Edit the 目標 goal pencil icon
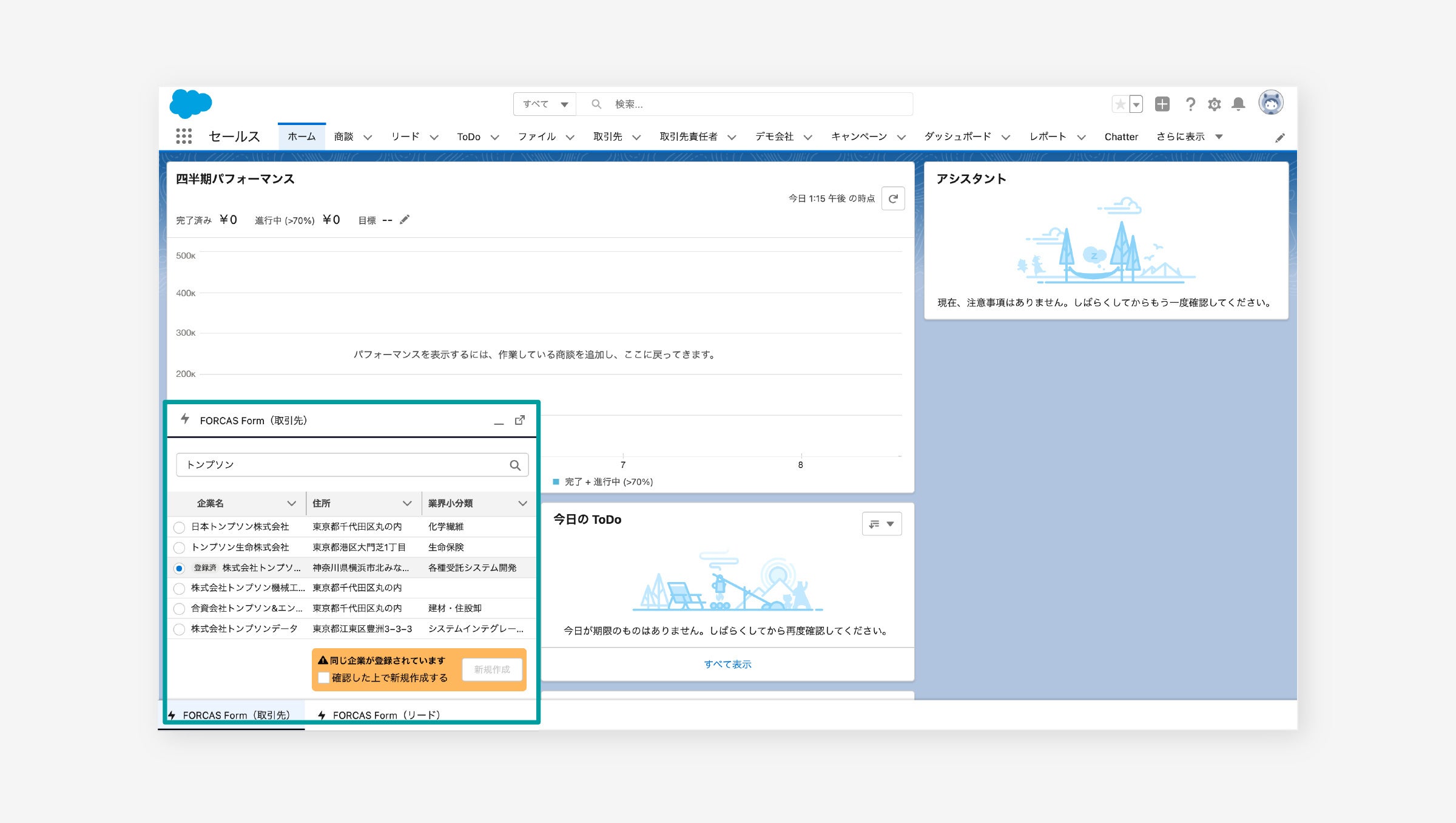The height and width of the screenshot is (823, 1456). pos(405,220)
